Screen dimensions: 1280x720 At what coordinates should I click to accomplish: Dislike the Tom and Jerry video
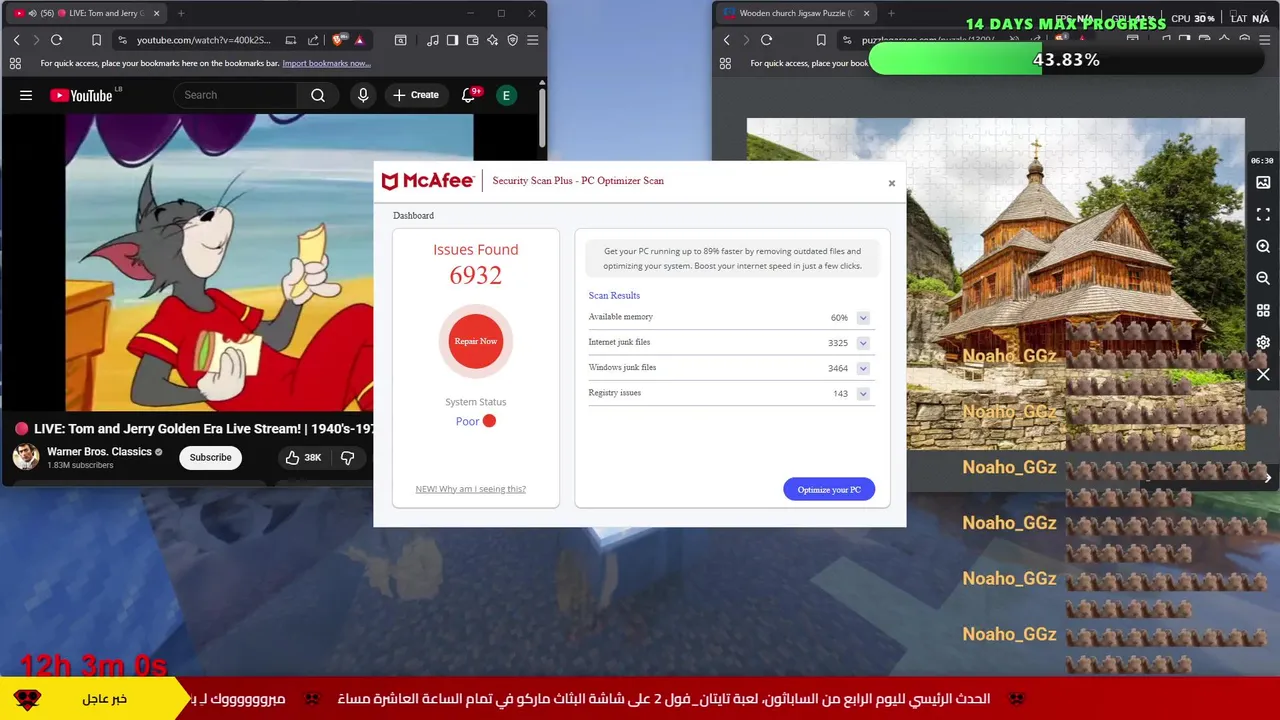click(x=347, y=457)
